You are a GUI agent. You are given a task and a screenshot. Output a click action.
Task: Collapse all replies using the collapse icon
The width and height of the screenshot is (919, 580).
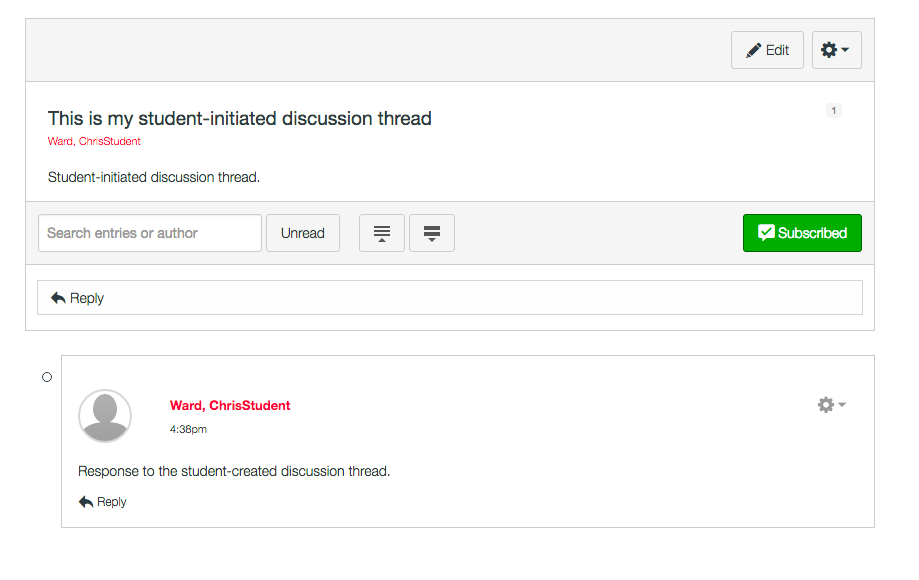point(381,233)
